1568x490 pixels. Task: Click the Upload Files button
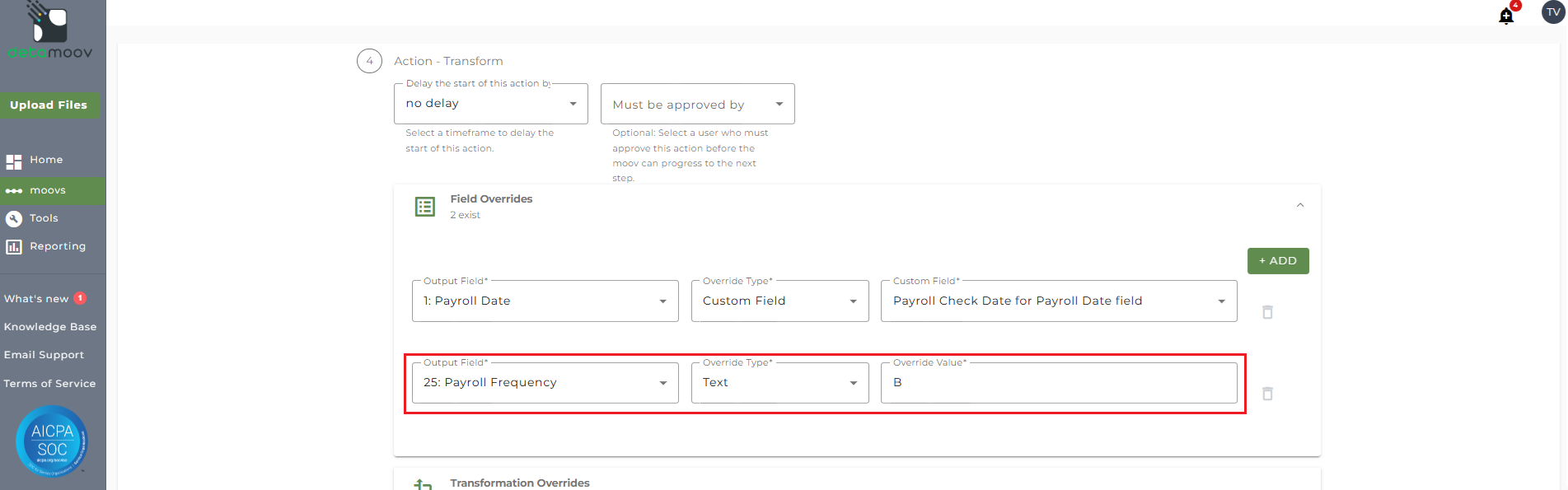click(x=49, y=105)
